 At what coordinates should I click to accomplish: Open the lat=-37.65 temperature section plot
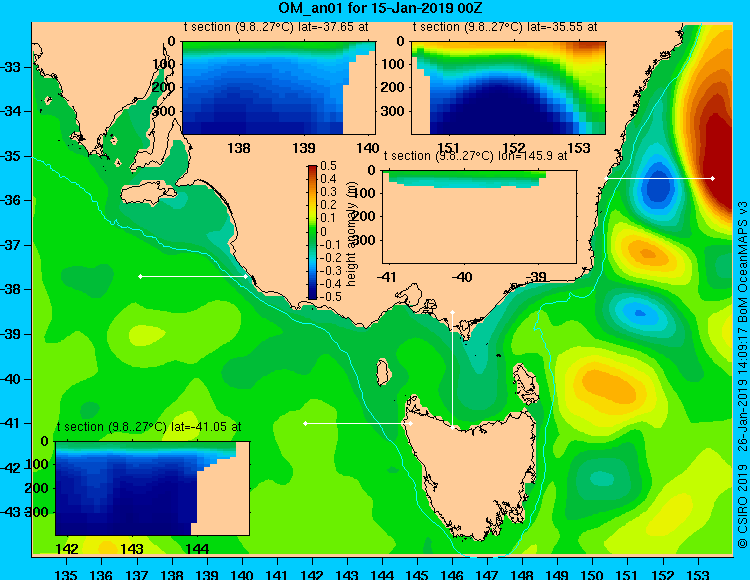coord(279,88)
